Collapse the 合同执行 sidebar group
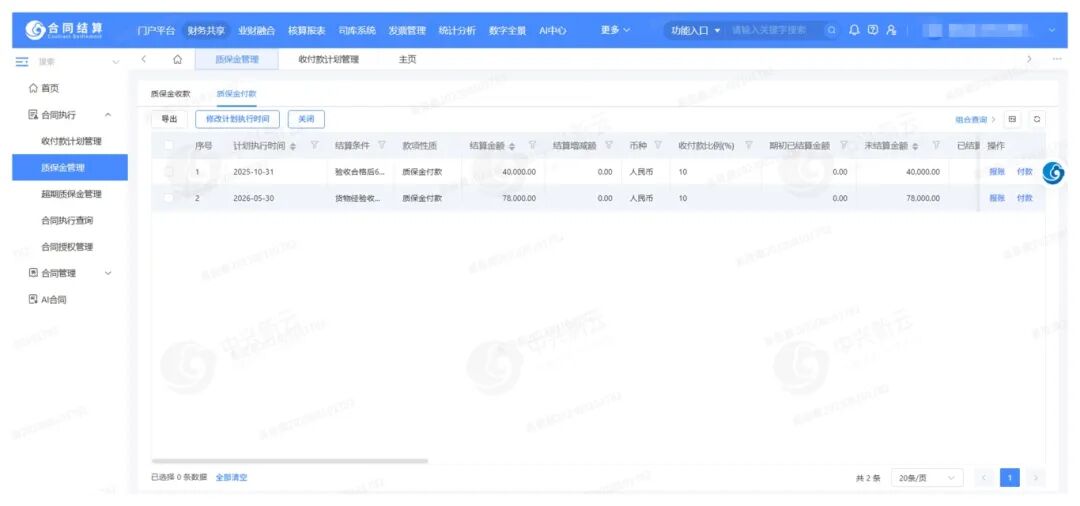Viewport: 1080px width, 506px height. click(108, 115)
